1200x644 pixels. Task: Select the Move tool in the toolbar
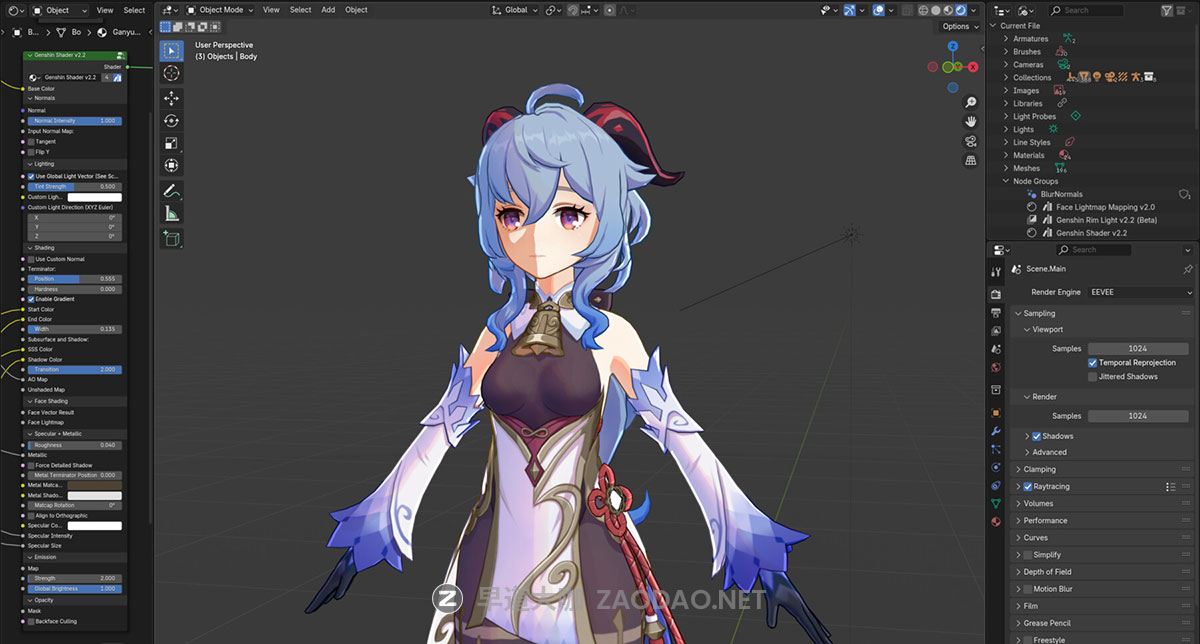click(171, 97)
